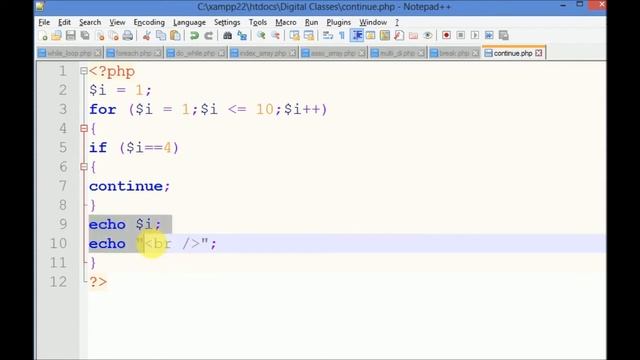Toggle synchronized vertical scrolling icon
The height and width of the screenshot is (360, 640).
pyautogui.click(x=294, y=36)
